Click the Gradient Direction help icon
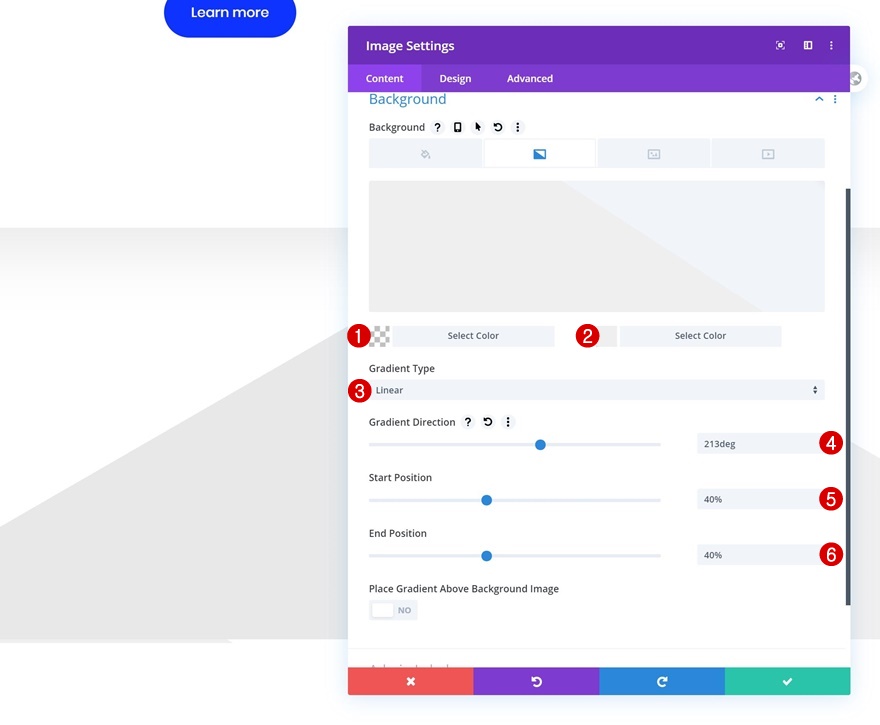 click(468, 422)
